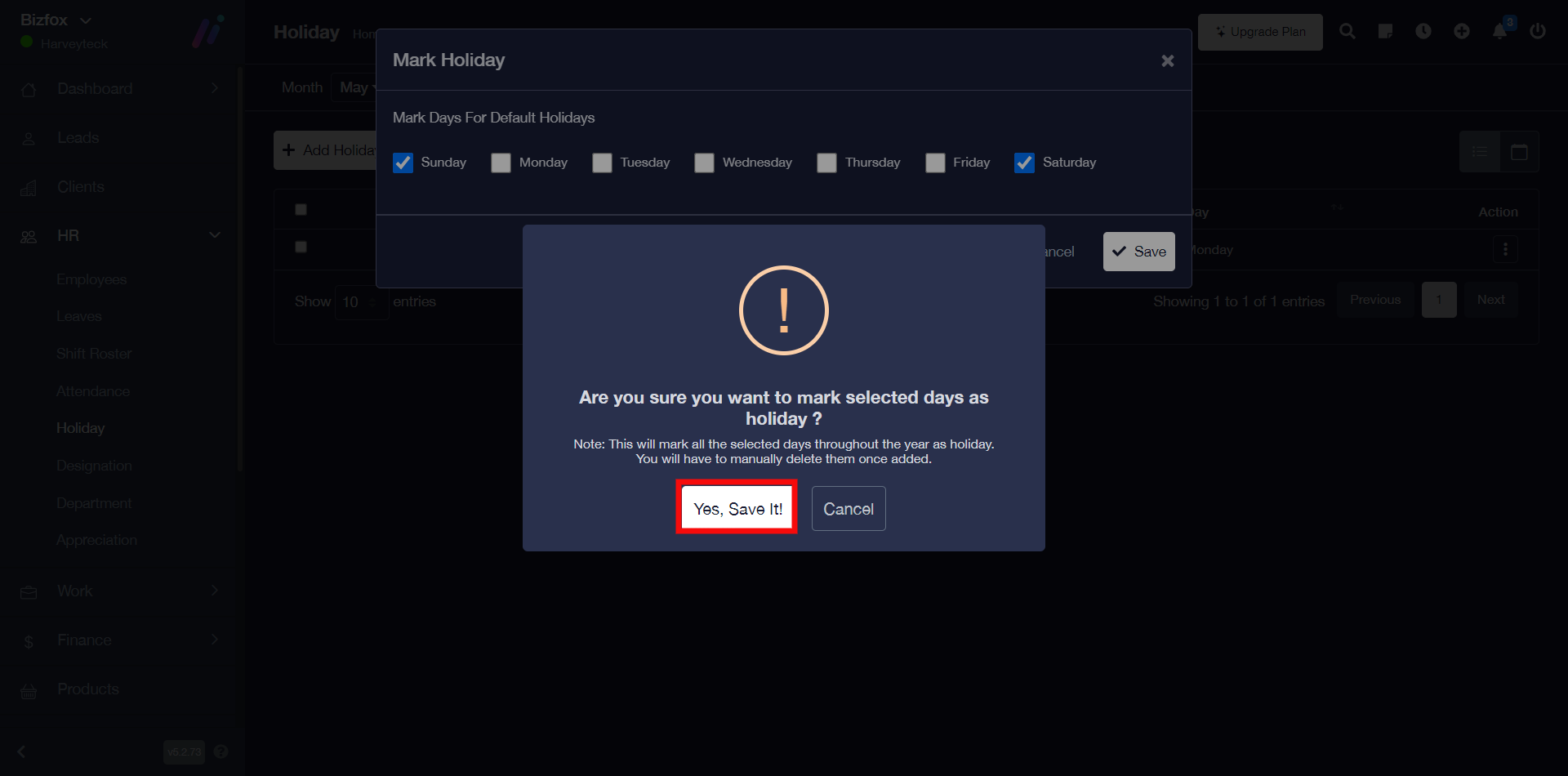
Task: Confirm with Yes, Save It! button
Action: 737,508
